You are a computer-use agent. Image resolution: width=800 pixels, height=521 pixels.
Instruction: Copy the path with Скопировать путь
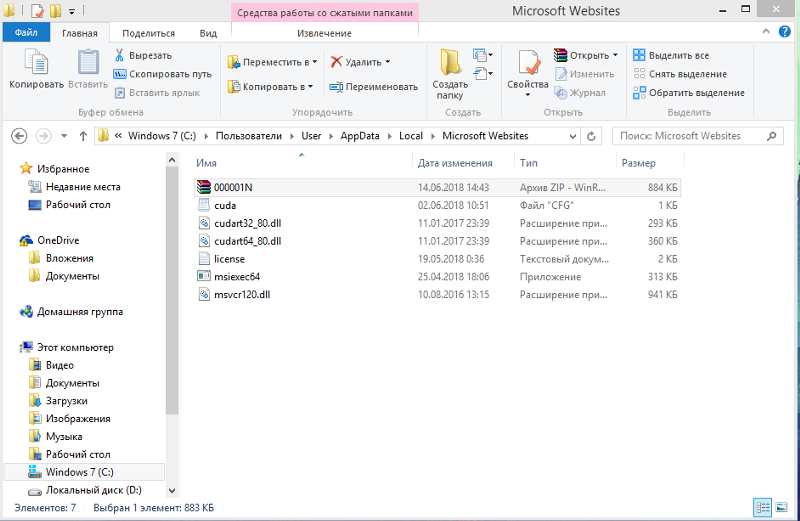pyautogui.click(x=162, y=74)
